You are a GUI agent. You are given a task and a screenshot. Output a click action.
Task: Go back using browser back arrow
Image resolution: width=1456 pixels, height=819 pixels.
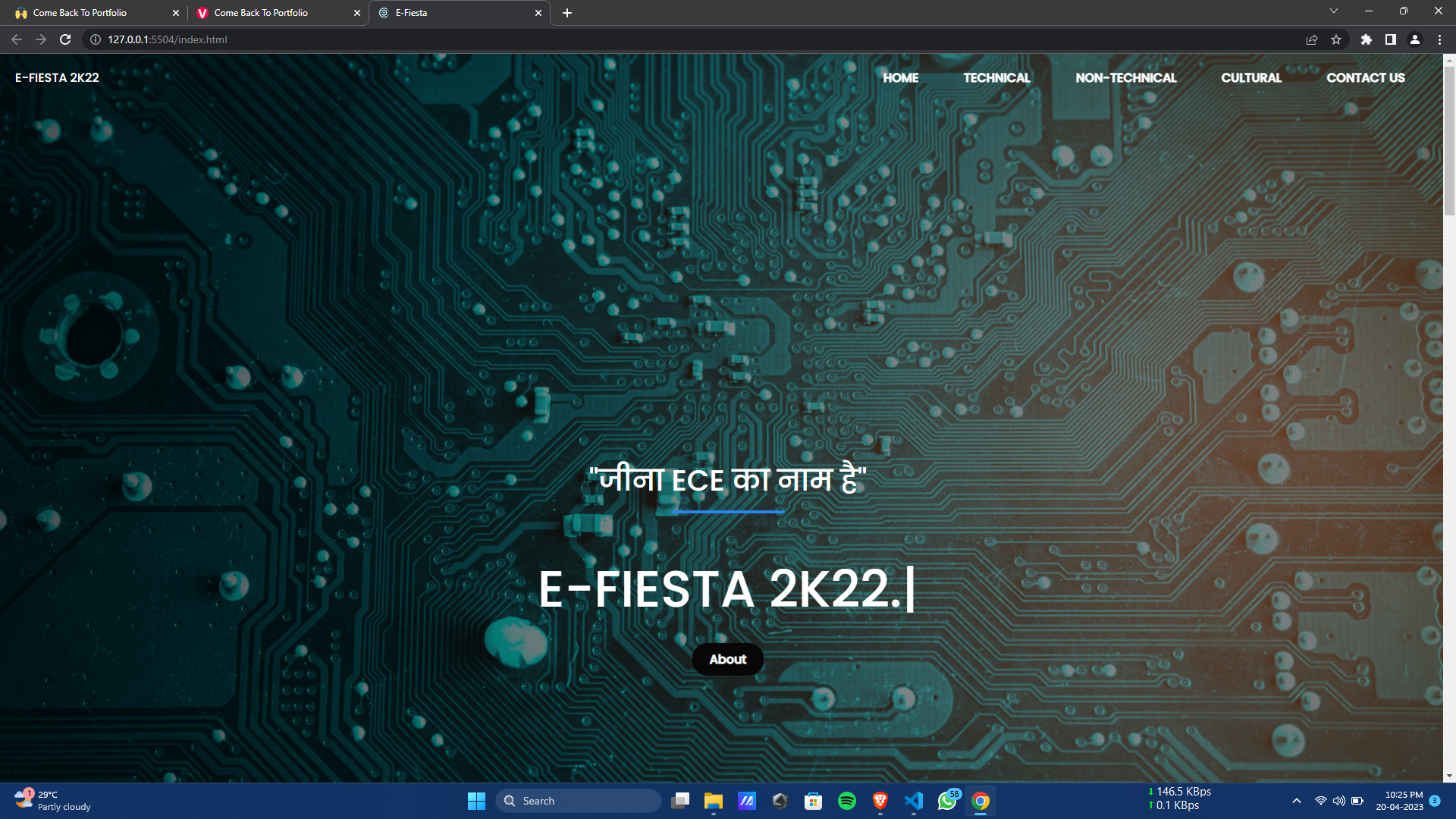point(17,39)
